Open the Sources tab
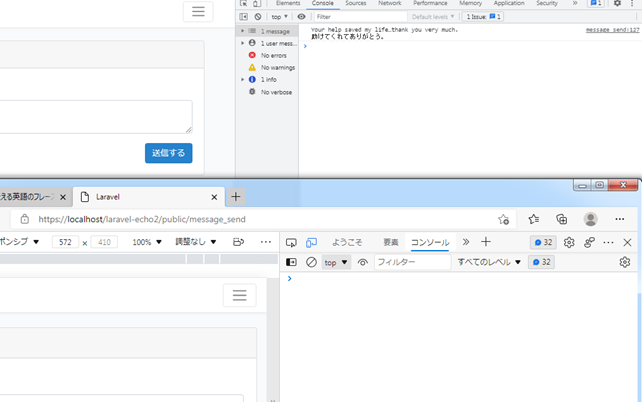This screenshot has height=402, width=642. pyautogui.click(x=355, y=3)
